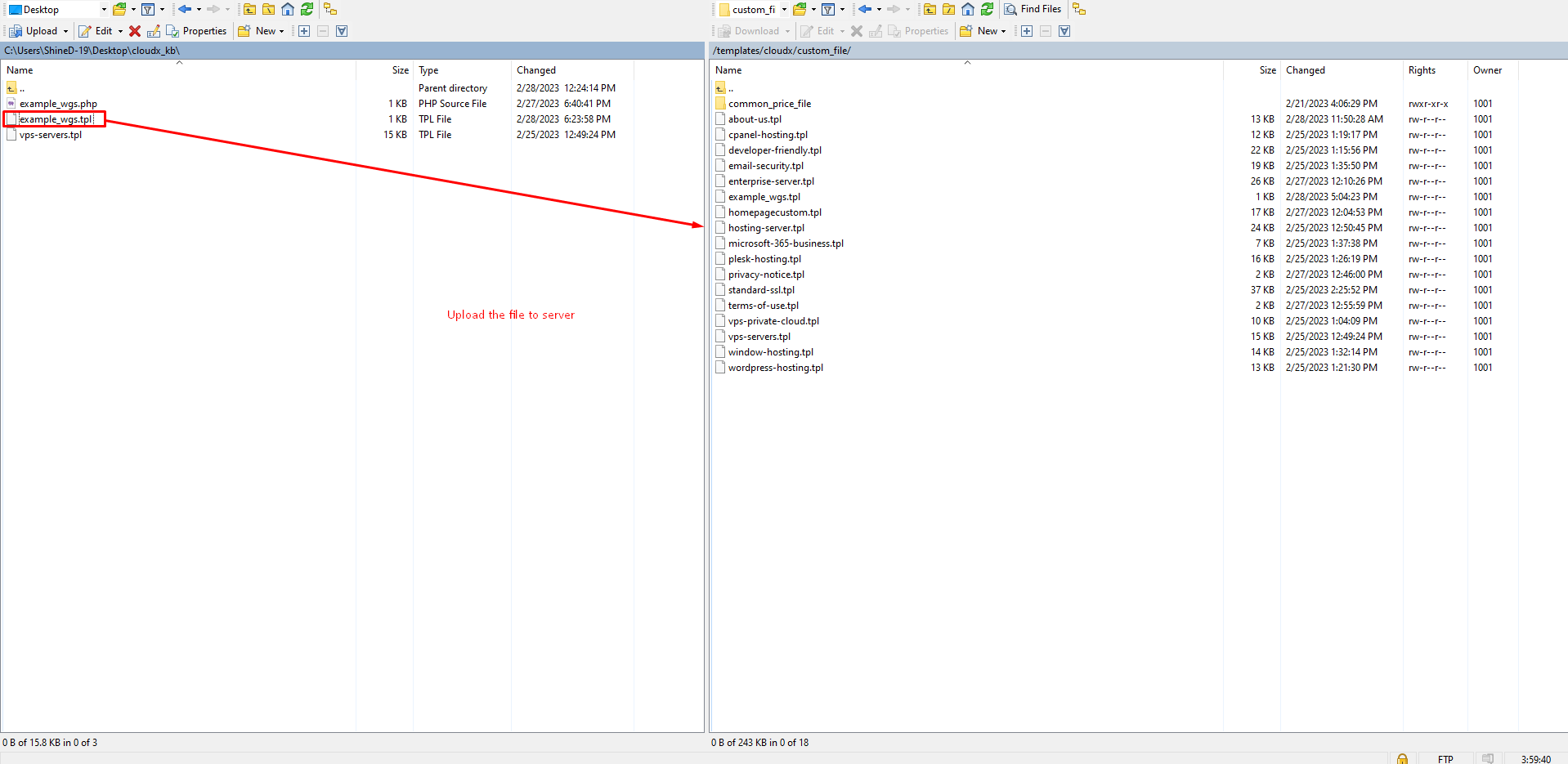Click local Properties button

pos(196,31)
